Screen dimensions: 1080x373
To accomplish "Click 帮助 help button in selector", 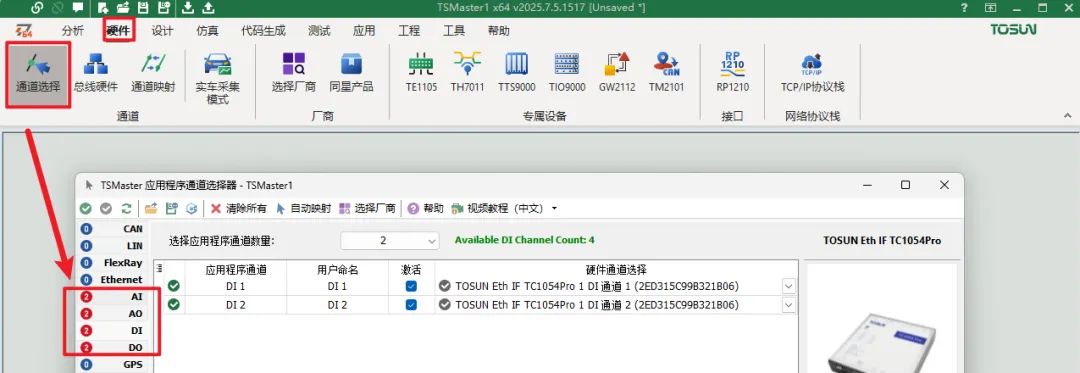I will point(426,209).
